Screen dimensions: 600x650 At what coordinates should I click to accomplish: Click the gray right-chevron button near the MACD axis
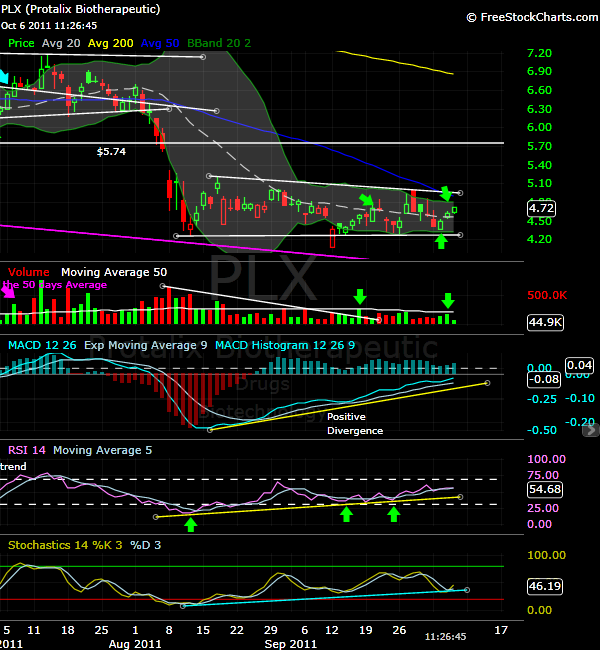(591, 431)
